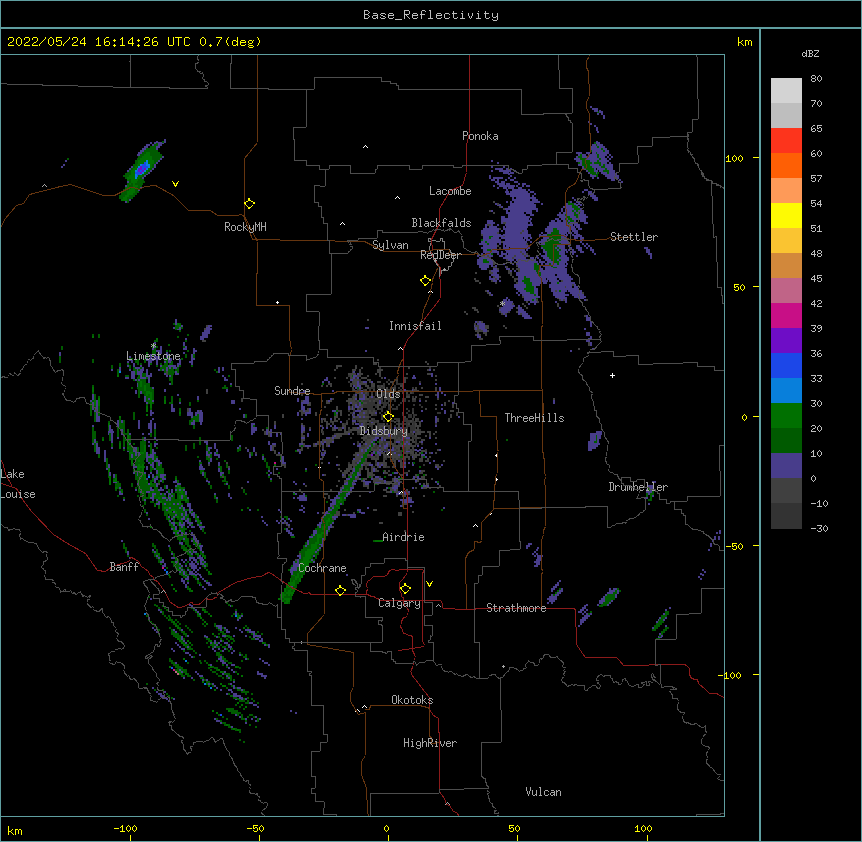Click the yellow radar site marker near Didsbury
Image resolution: width=862 pixels, height=842 pixels.
point(388,416)
